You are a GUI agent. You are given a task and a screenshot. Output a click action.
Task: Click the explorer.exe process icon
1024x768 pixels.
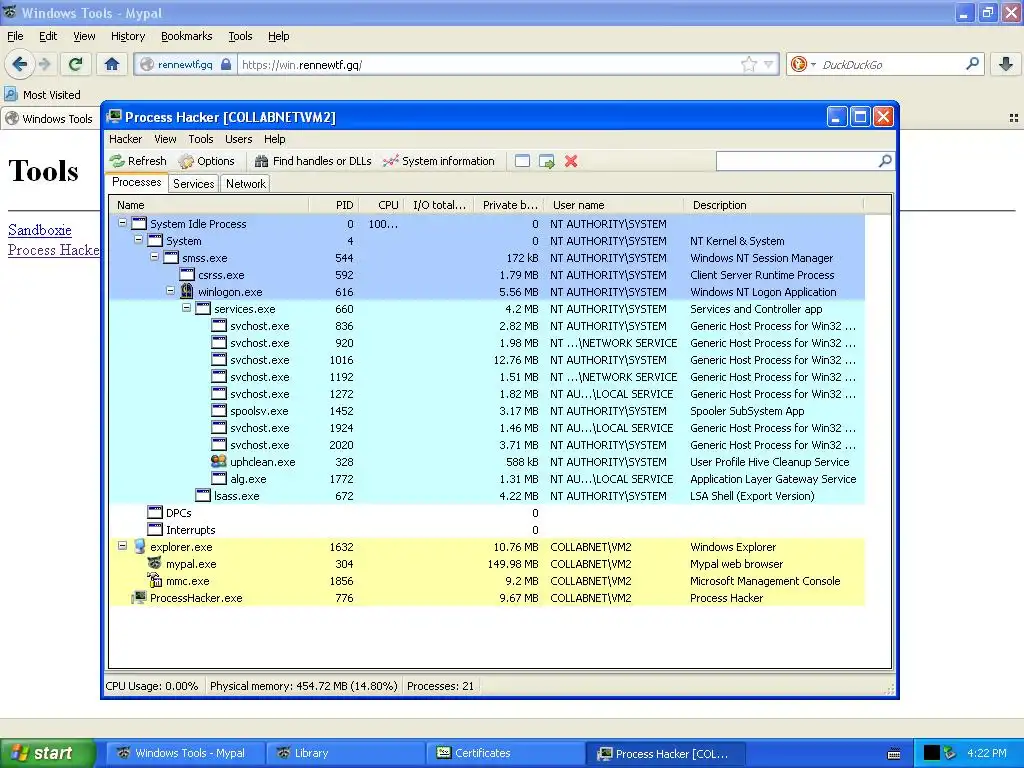[139, 546]
